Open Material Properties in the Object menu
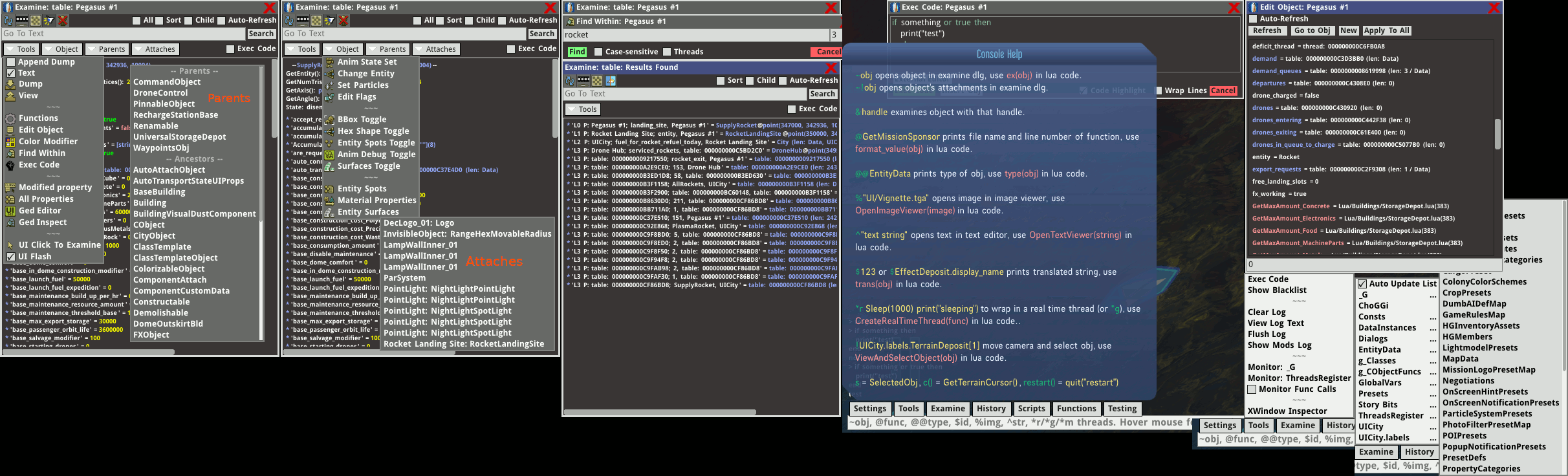This screenshot has height=476, width=1568. 376,200
